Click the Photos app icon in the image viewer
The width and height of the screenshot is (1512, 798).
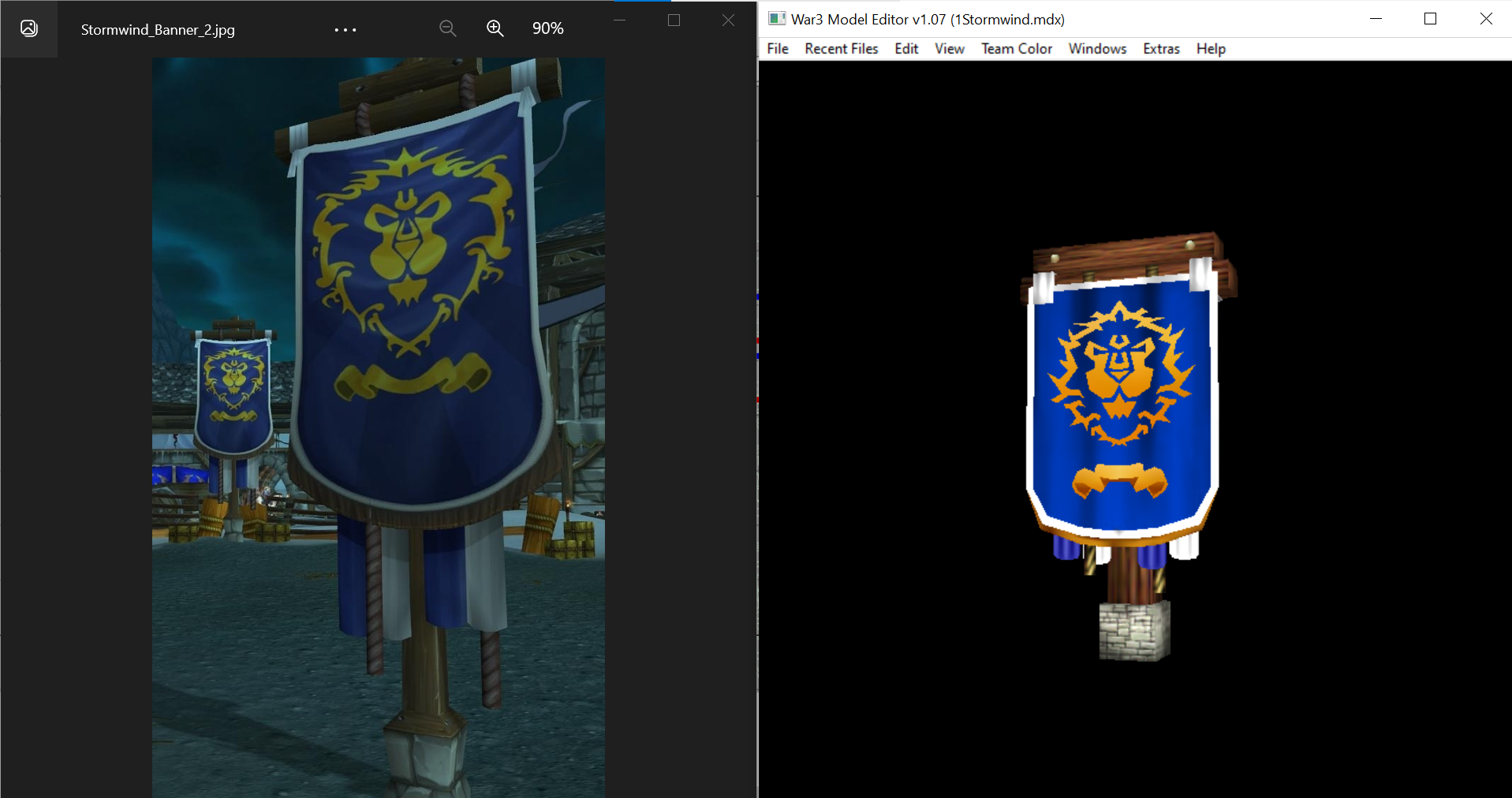tap(29, 29)
